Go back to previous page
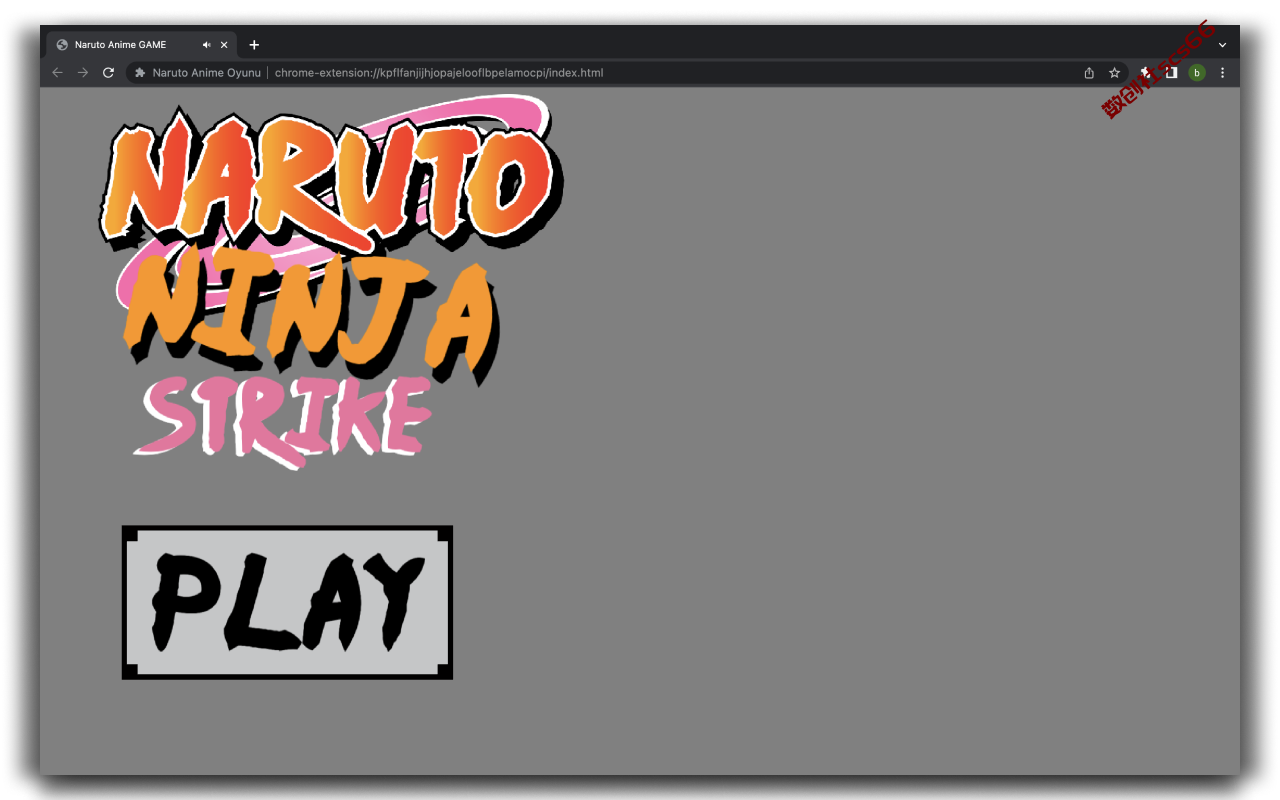The image size is (1280, 800). point(57,73)
